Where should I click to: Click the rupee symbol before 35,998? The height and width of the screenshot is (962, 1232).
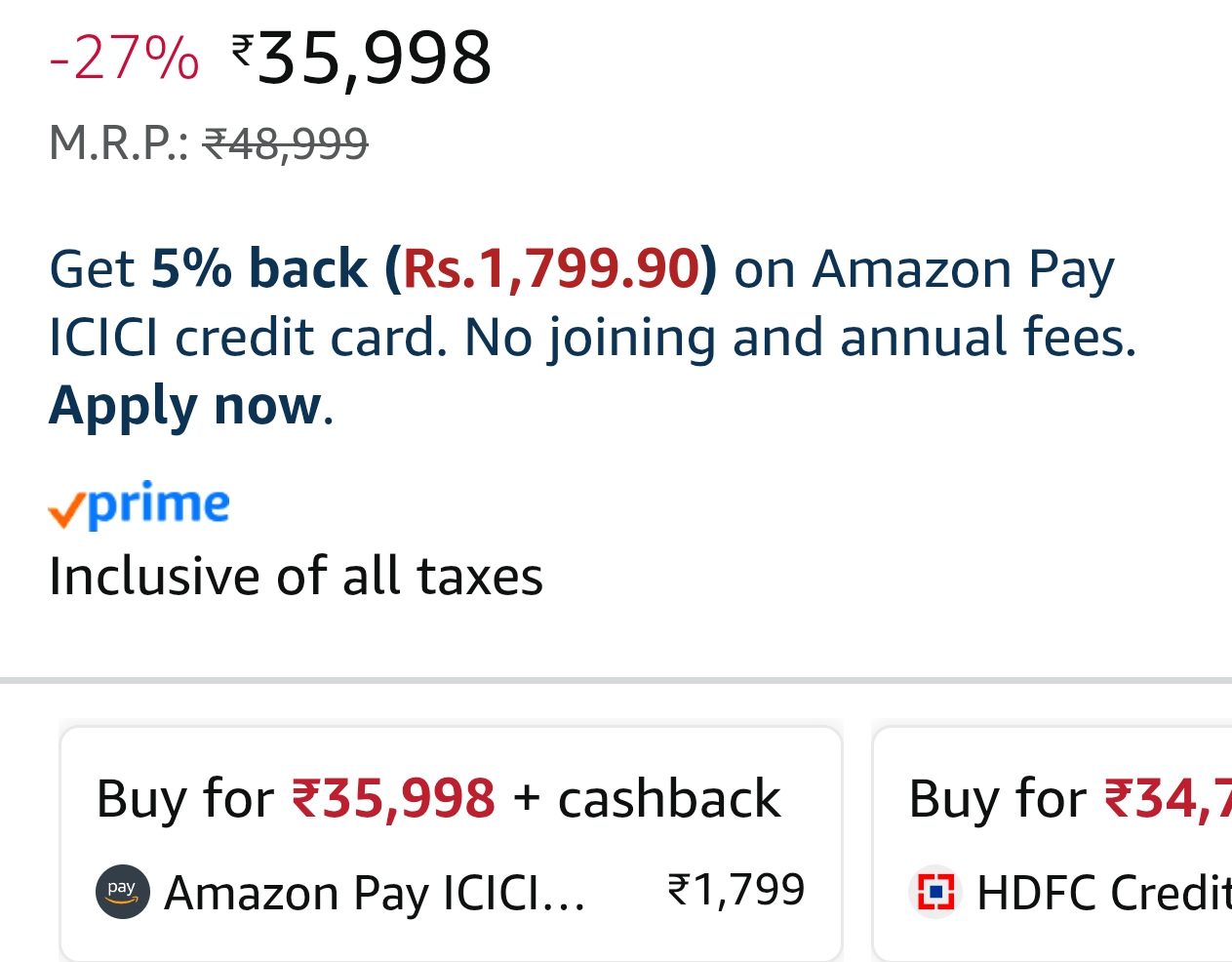coord(242,46)
